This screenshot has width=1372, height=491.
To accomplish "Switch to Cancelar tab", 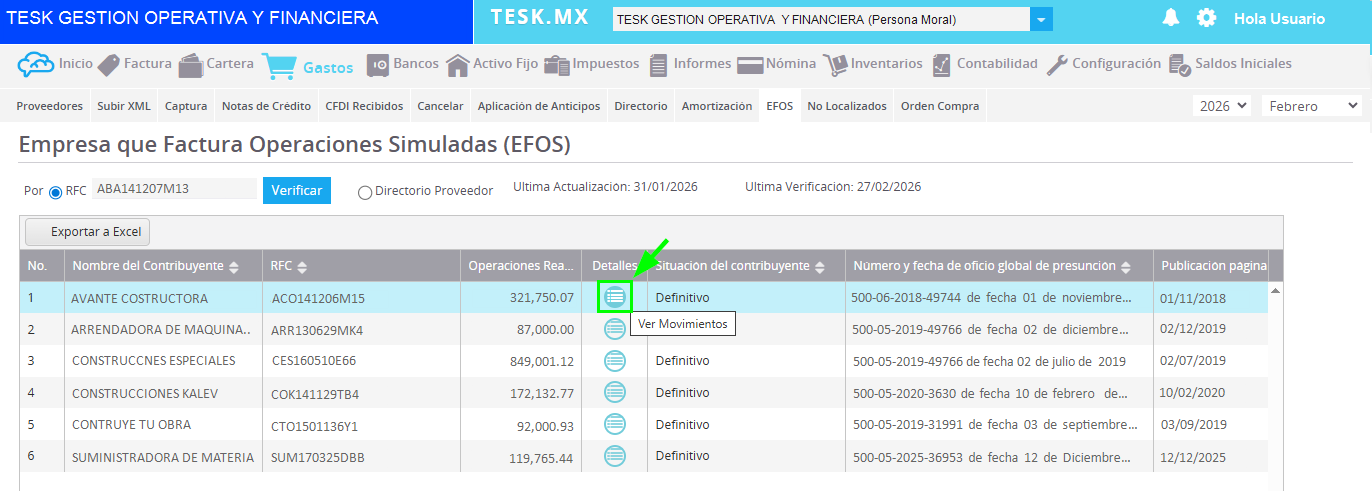I will pyautogui.click(x=440, y=106).
